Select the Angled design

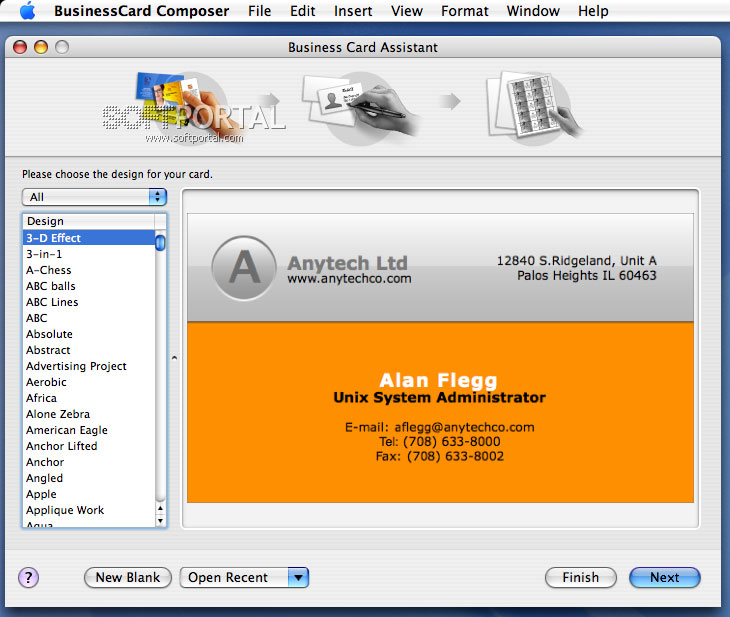pyautogui.click(x=89, y=478)
